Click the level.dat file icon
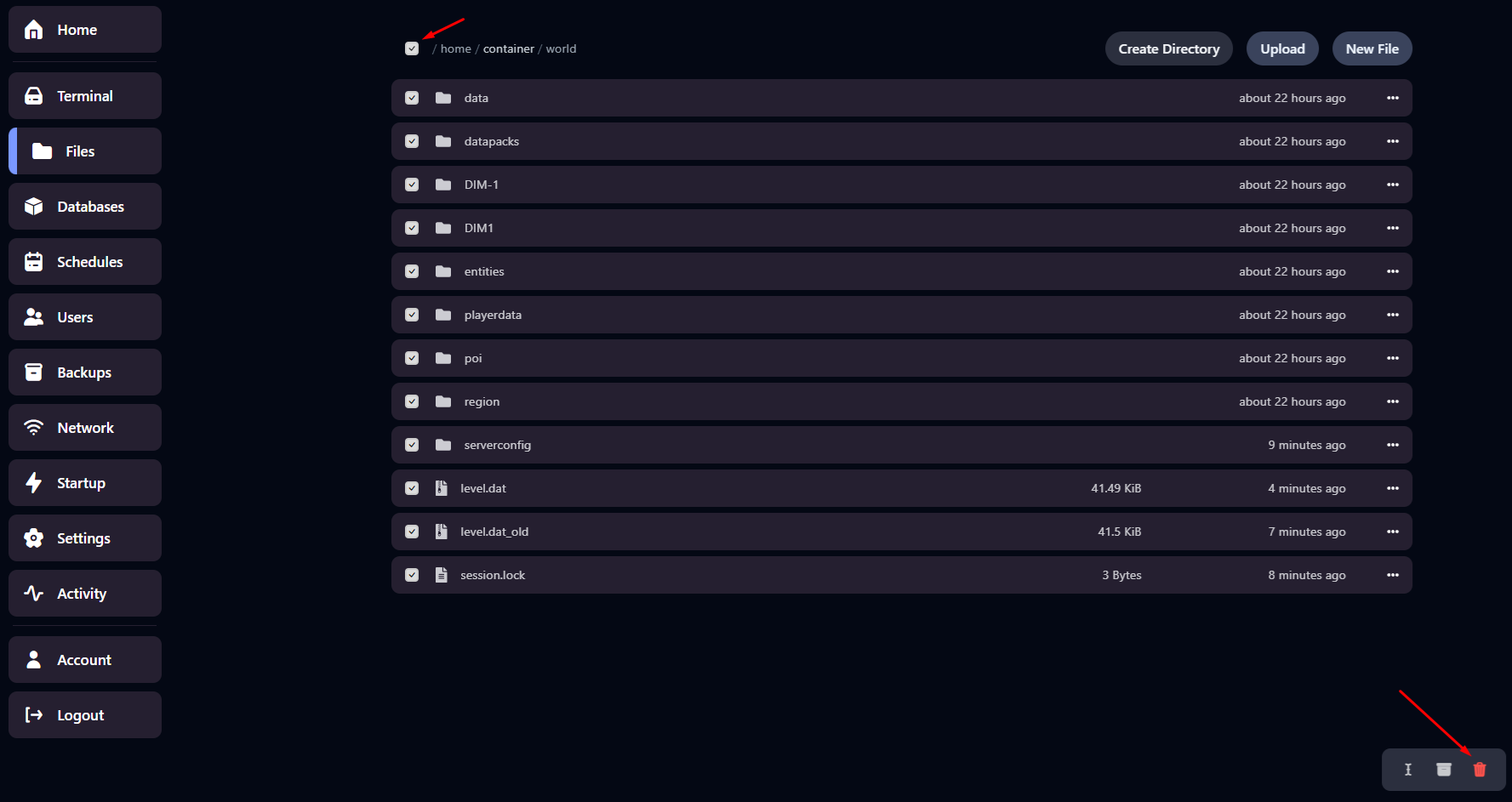The height and width of the screenshot is (802, 1512). pos(441,488)
